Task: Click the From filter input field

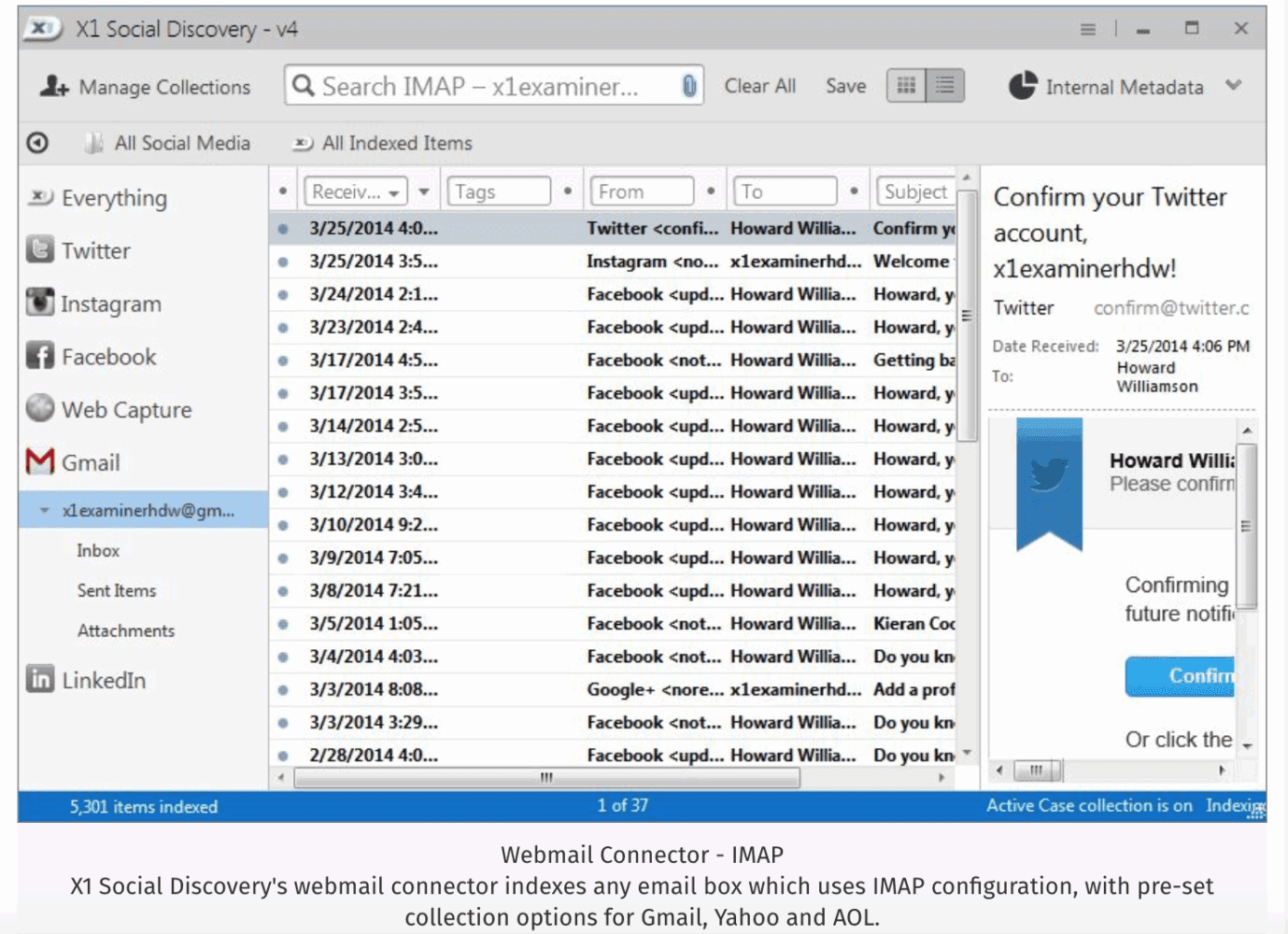Action: click(x=642, y=191)
